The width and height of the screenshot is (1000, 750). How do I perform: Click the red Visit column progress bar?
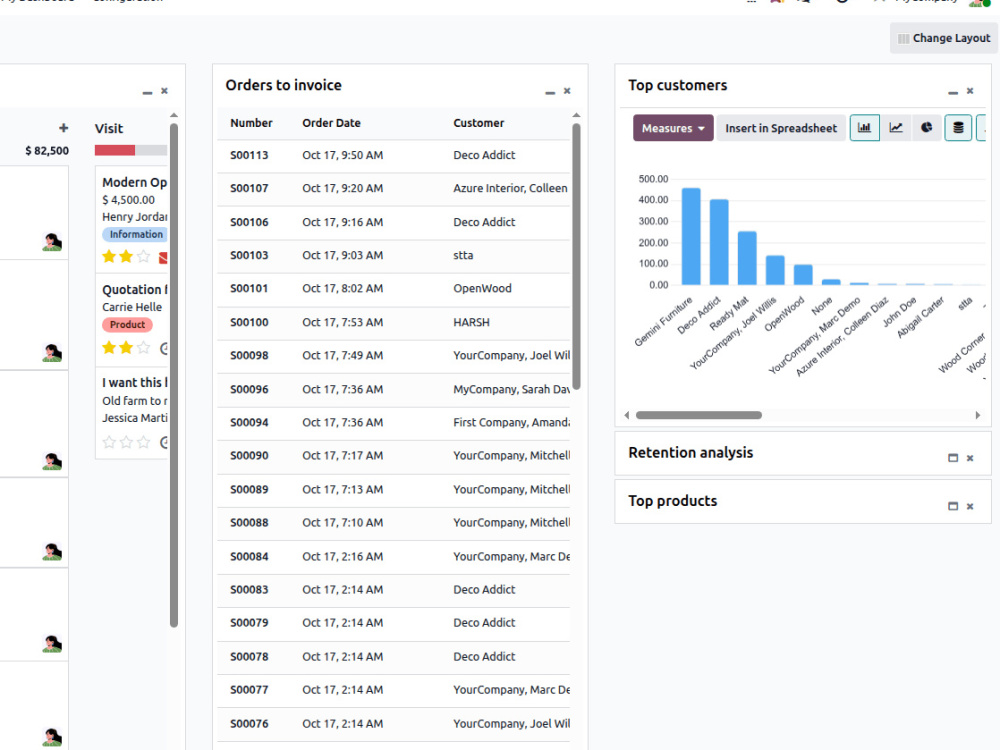[x=115, y=151]
